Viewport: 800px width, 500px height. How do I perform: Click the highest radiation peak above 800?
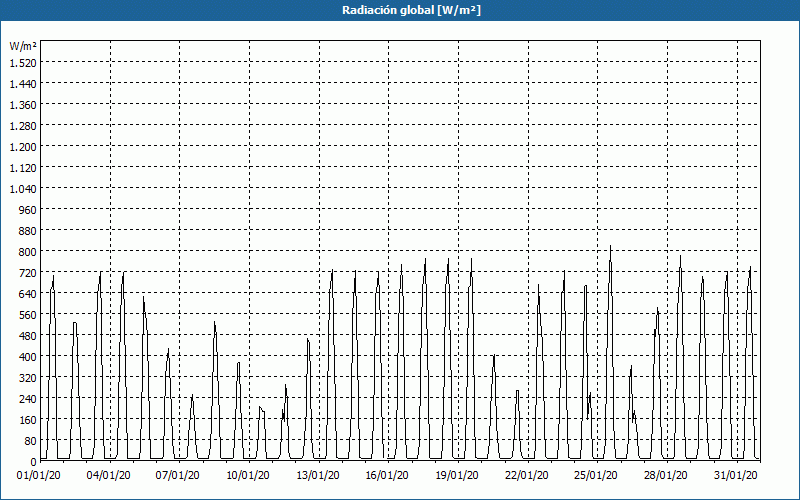pos(610,246)
